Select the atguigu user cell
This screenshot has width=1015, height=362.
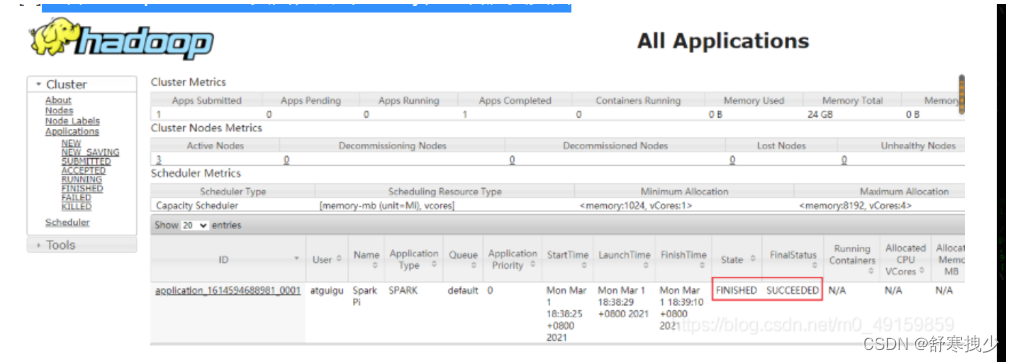pos(328,290)
